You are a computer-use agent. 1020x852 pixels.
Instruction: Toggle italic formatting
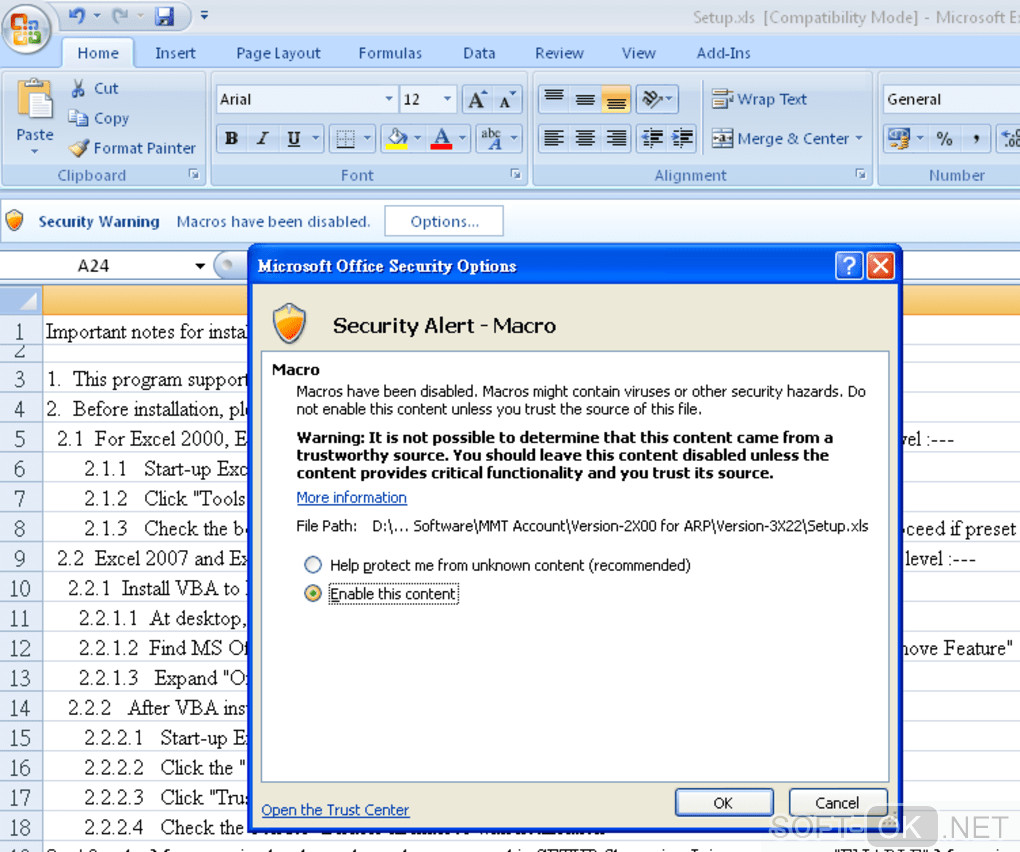262,139
